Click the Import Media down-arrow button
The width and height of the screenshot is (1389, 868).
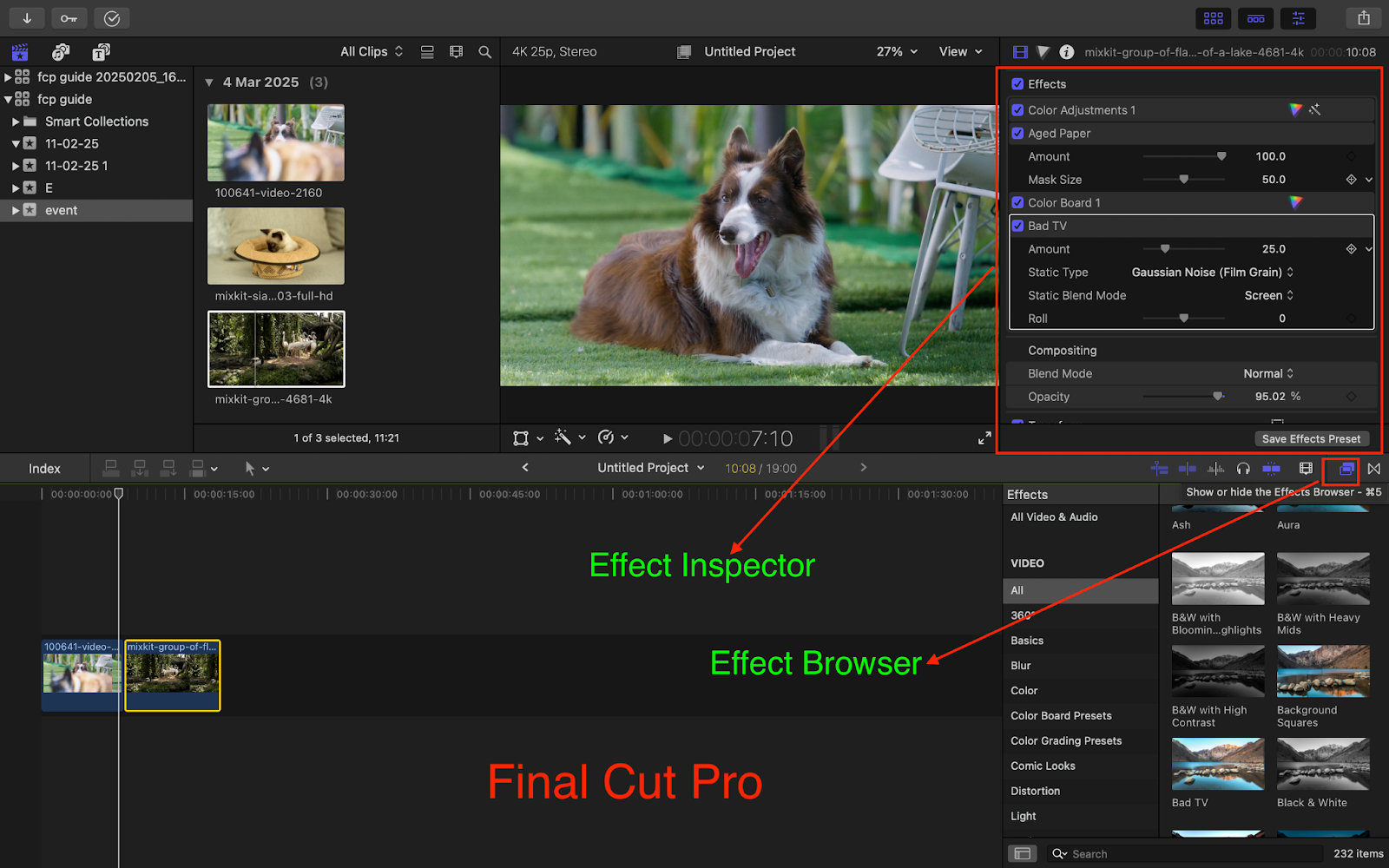coord(27,17)
